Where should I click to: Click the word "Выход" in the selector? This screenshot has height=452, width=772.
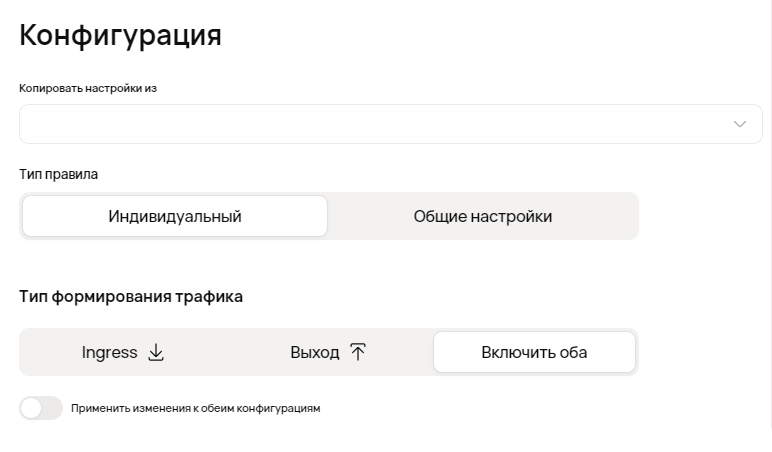pos(315,352)
